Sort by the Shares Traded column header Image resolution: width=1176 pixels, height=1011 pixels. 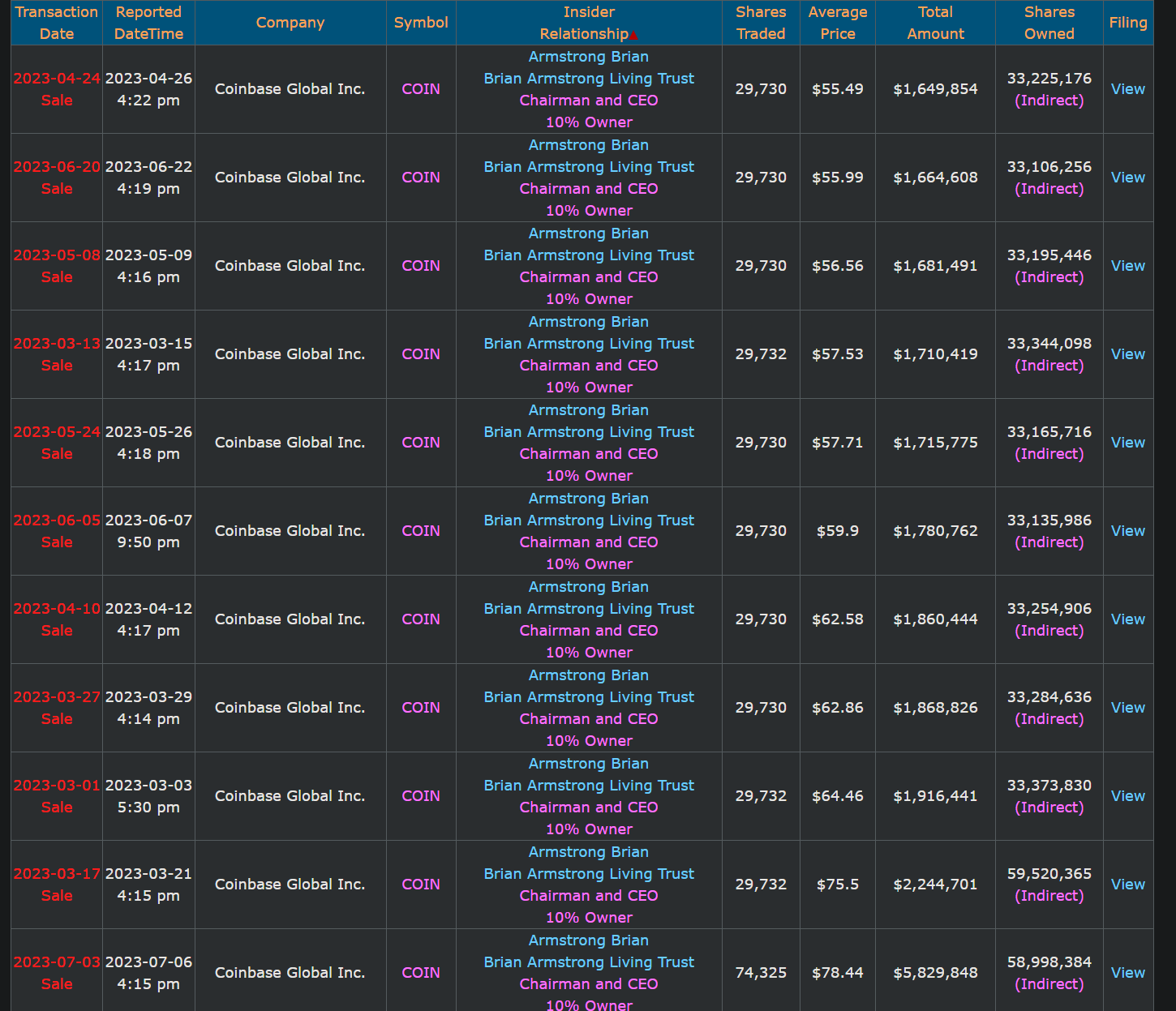760,23
